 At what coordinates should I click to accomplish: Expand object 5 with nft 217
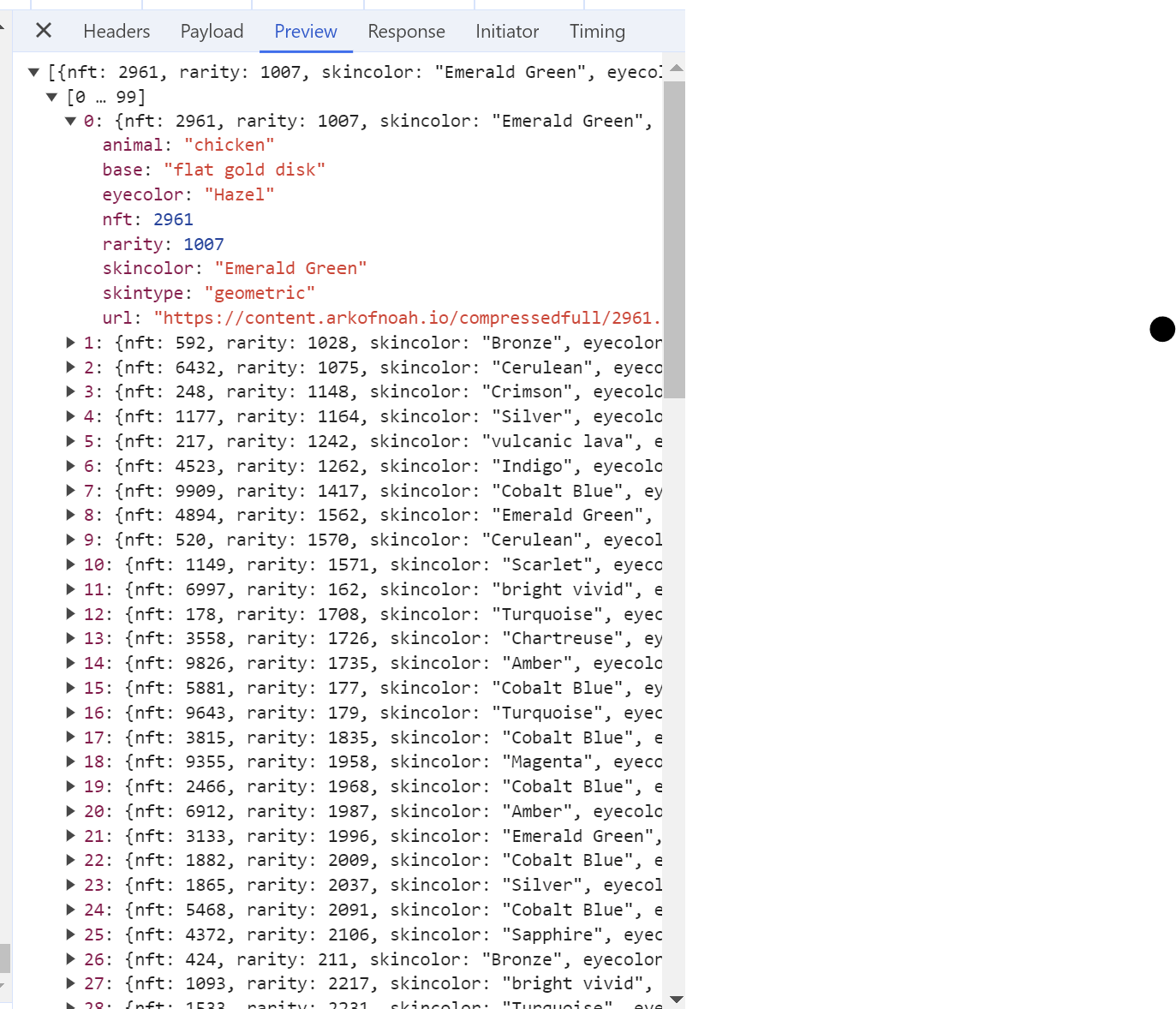[x=71, y=441]
